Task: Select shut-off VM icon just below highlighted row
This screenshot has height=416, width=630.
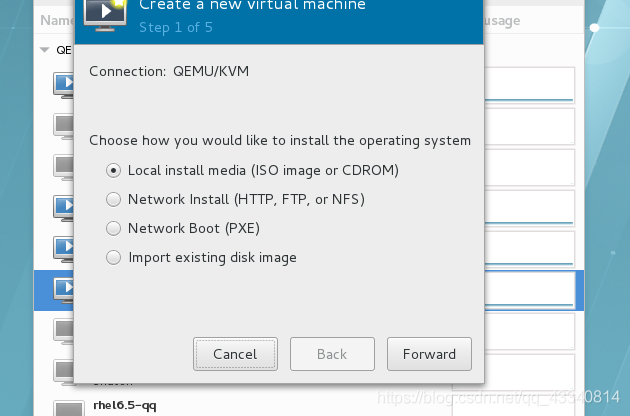Action: coord(63,331)
